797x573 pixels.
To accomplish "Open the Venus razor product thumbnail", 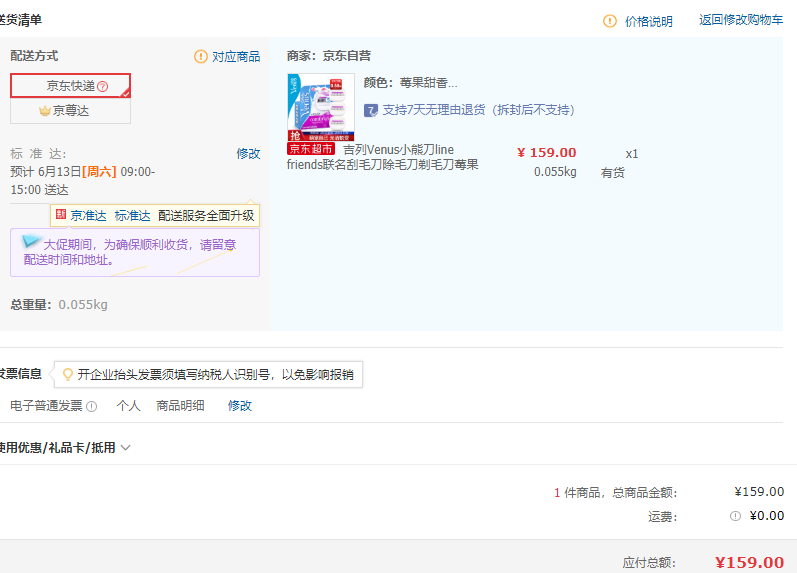I will (x=321, y=107).
